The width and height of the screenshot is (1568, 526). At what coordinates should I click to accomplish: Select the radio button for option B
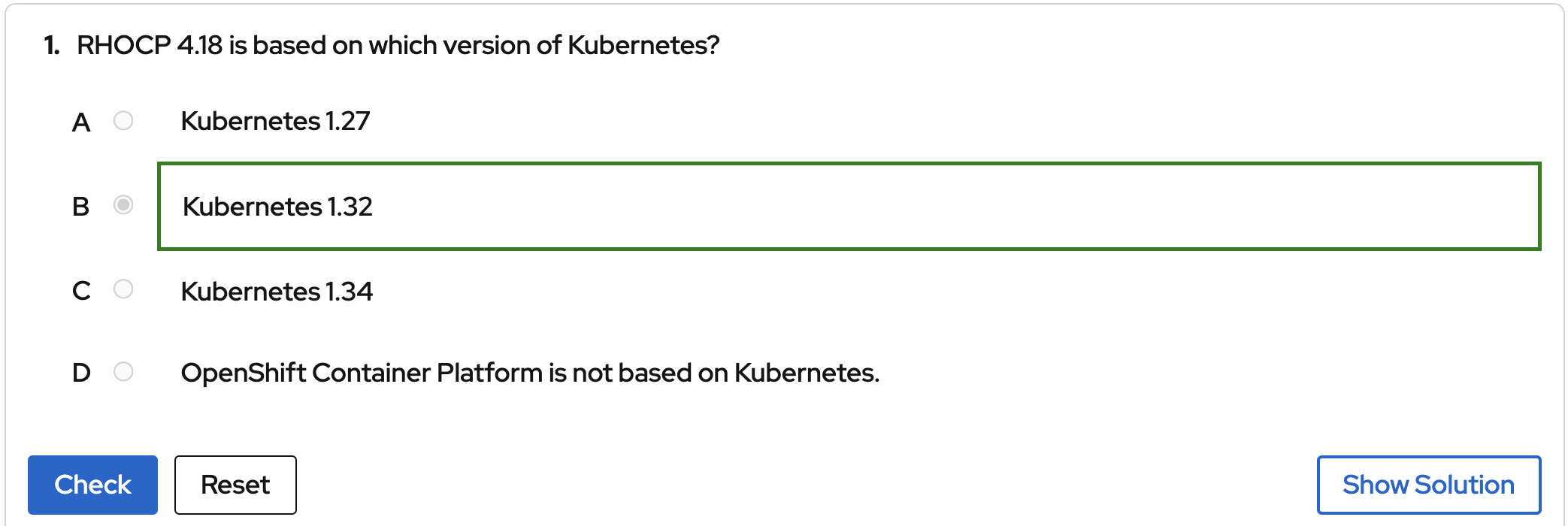pyautogui.click(x=123, y=204)
